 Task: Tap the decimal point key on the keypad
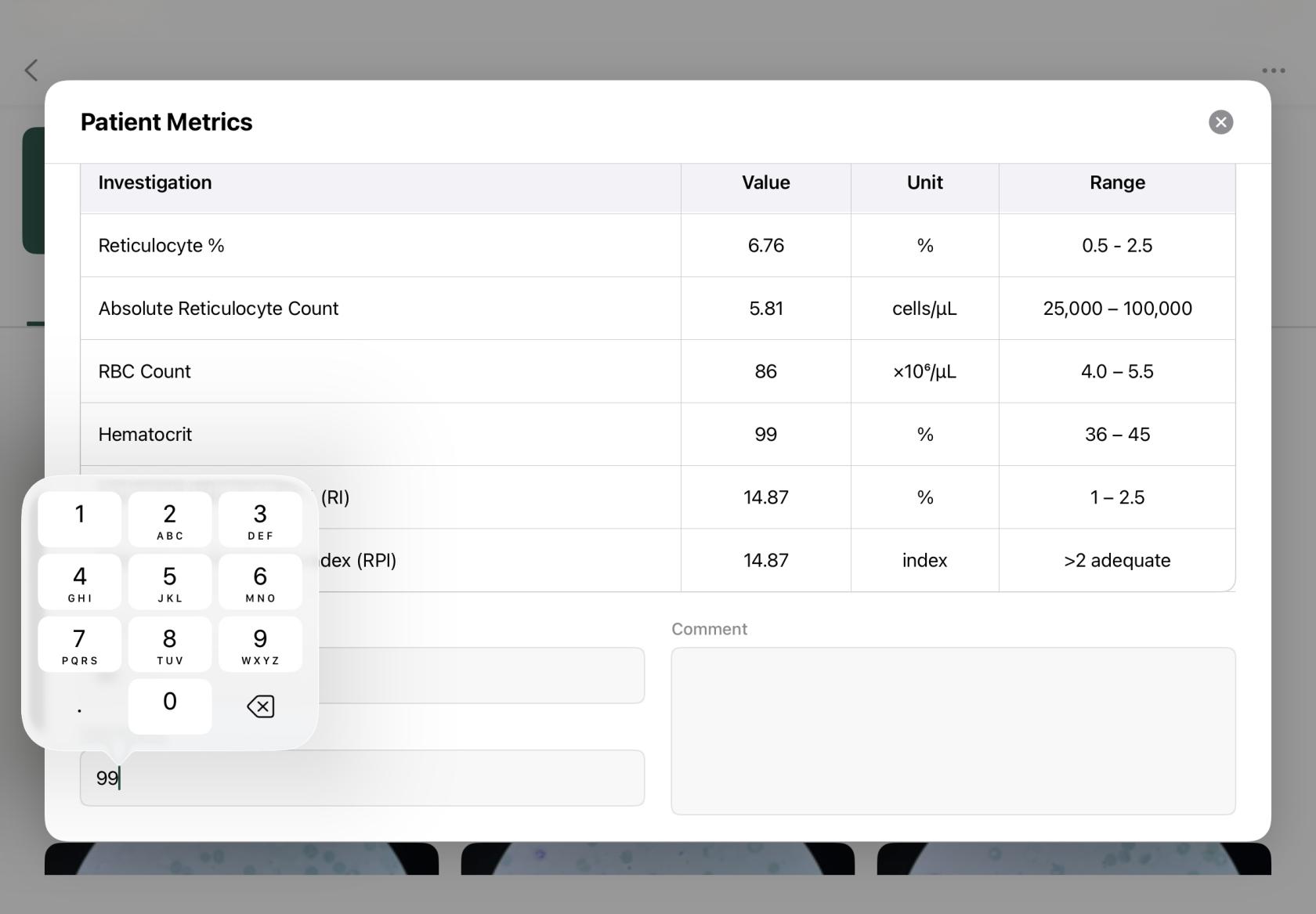[80, 706]
